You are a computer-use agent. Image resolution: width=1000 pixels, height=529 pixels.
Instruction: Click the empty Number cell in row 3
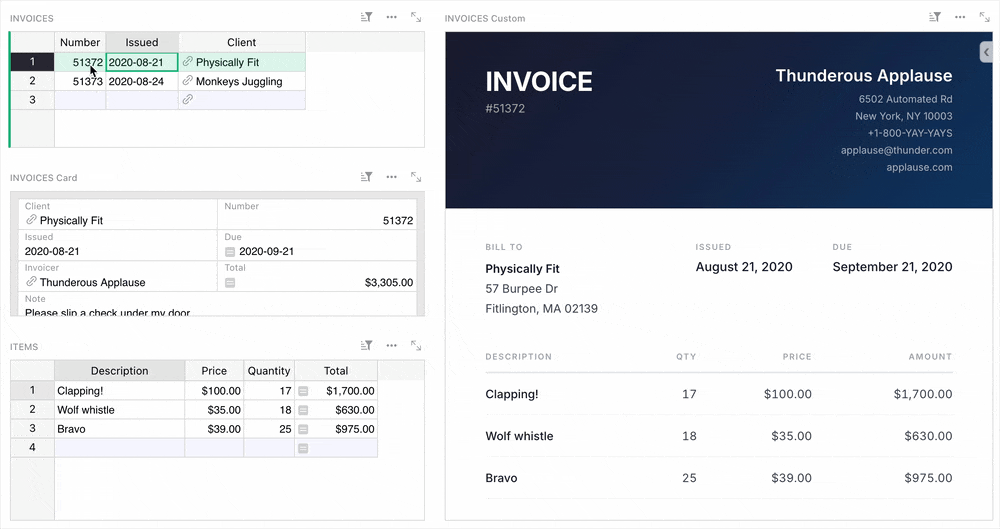(80, 101)
